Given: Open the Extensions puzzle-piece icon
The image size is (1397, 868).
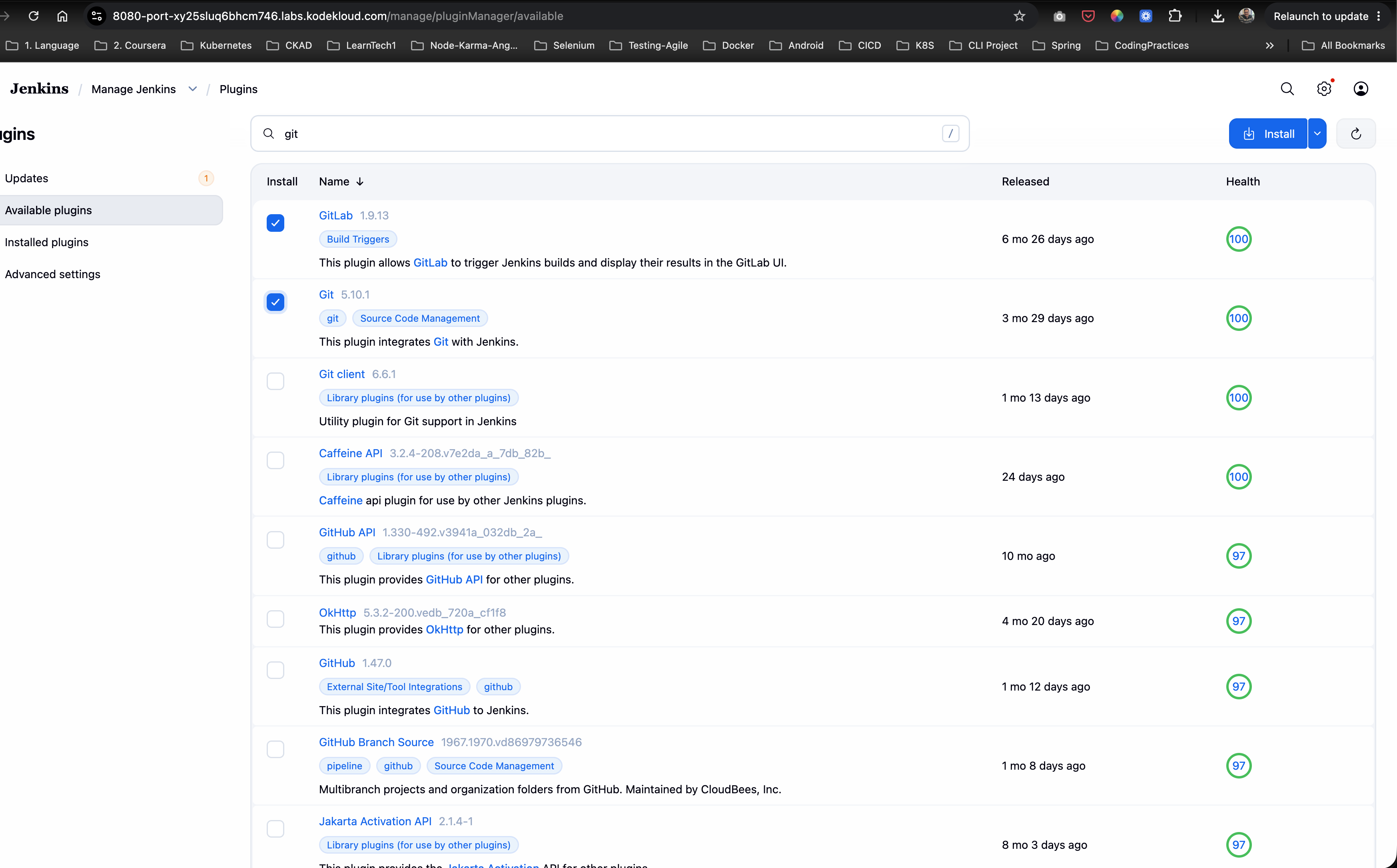Looking at the screenshot, I should coord(1175,16).
